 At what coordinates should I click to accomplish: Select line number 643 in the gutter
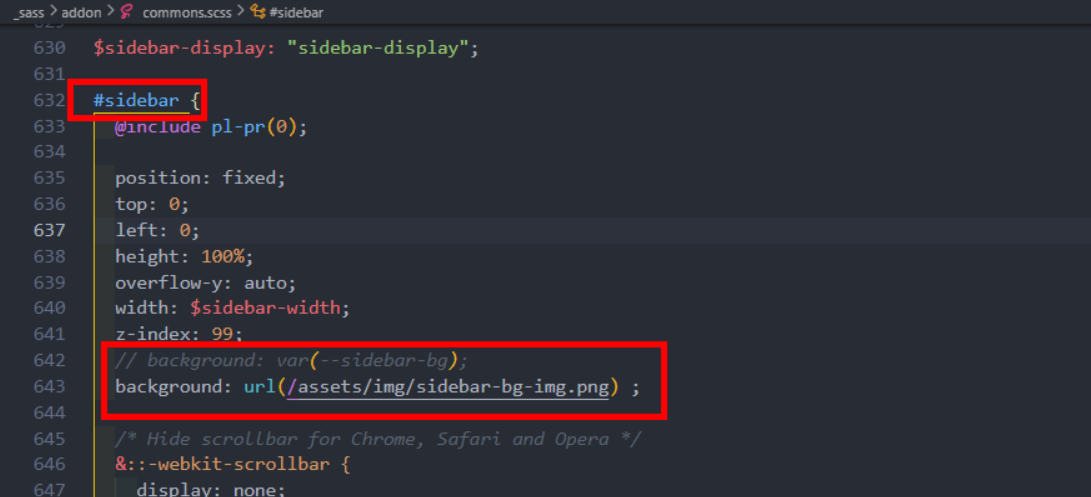[49, 386]
